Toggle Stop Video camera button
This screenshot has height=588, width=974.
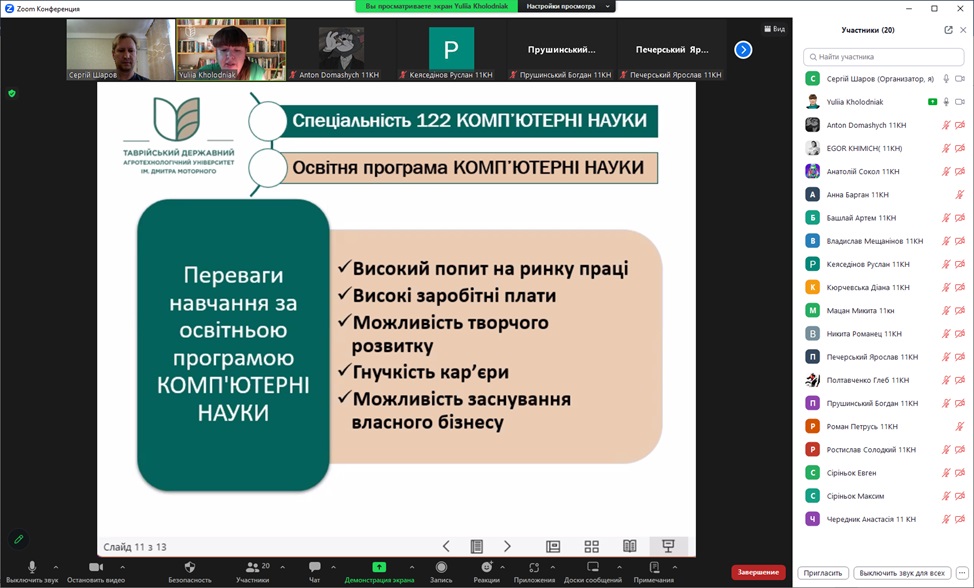(x=96, y=566)
